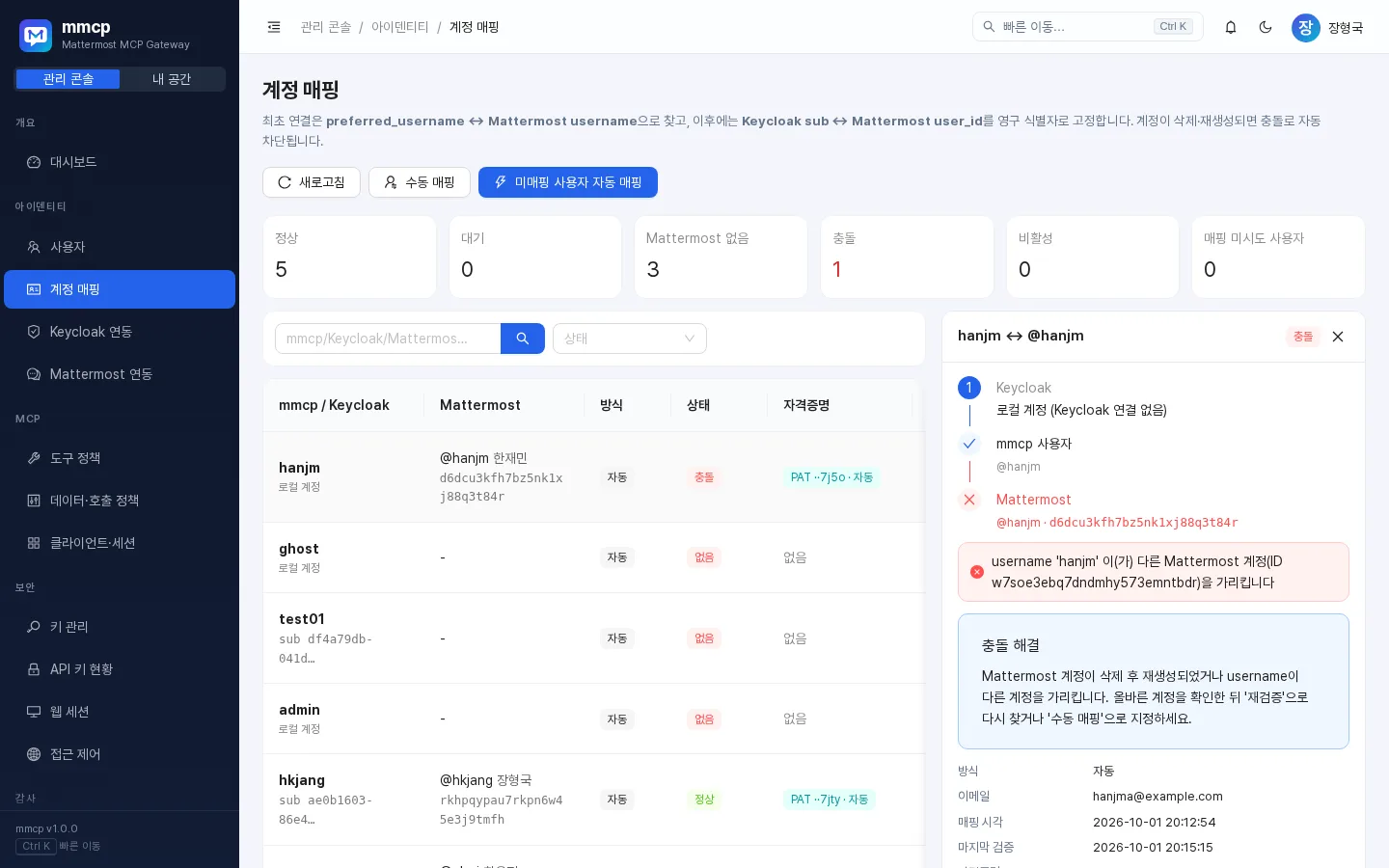1389x868 pixels.
Task: Focus the mmcp/Keycloak/Mattermost search field
Action: 388,339
